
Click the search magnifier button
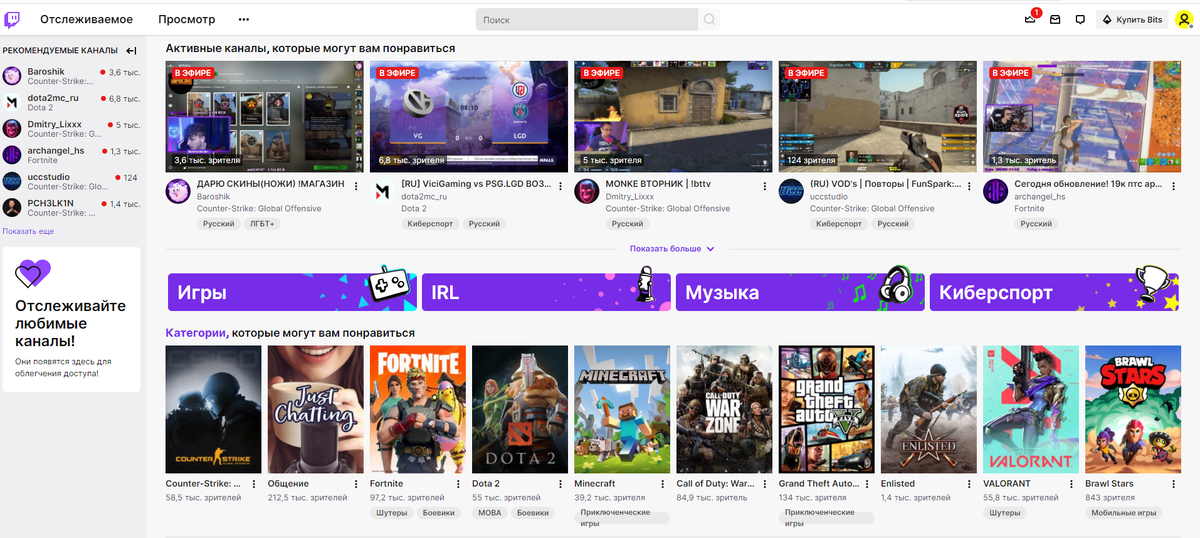point(709,19)
